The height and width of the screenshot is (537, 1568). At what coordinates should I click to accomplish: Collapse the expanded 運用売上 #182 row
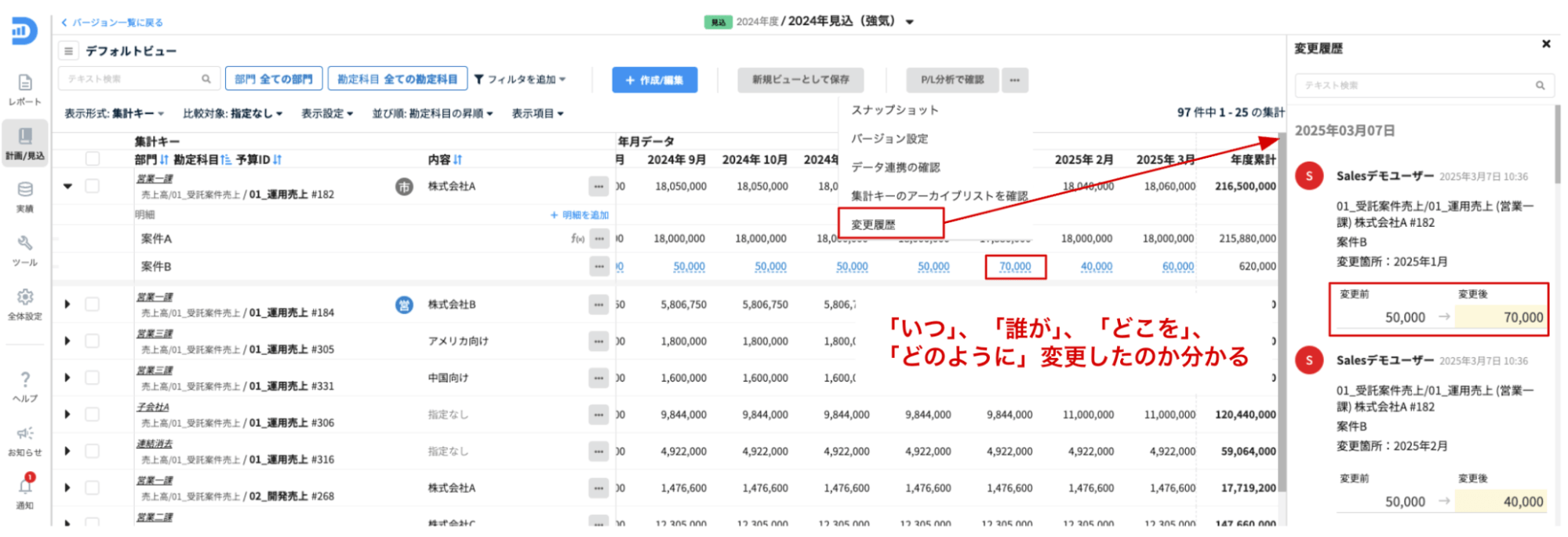(x=67, y=187)
